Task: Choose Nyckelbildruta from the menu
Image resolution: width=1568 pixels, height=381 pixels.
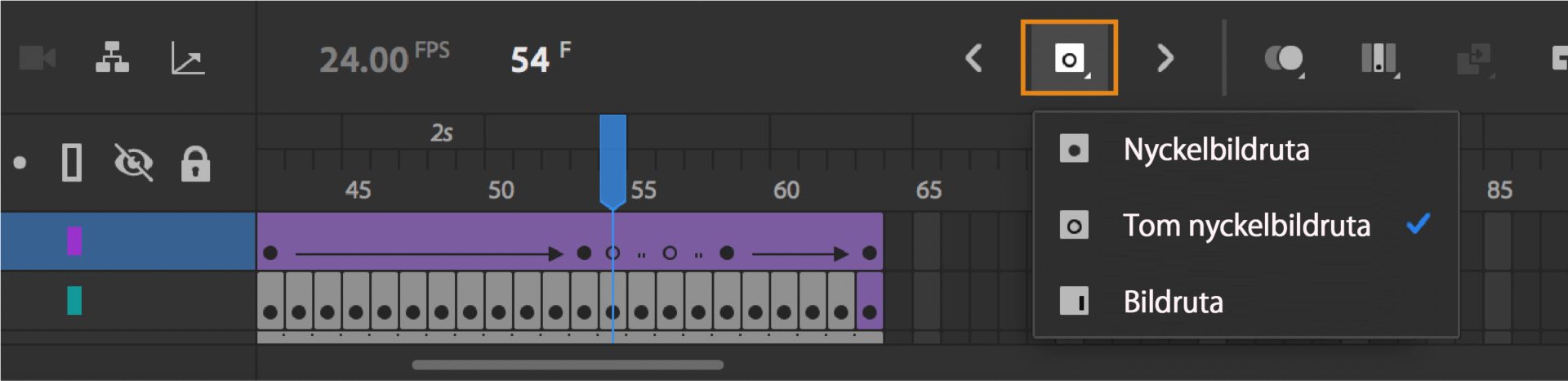Action: [1215, 150]
